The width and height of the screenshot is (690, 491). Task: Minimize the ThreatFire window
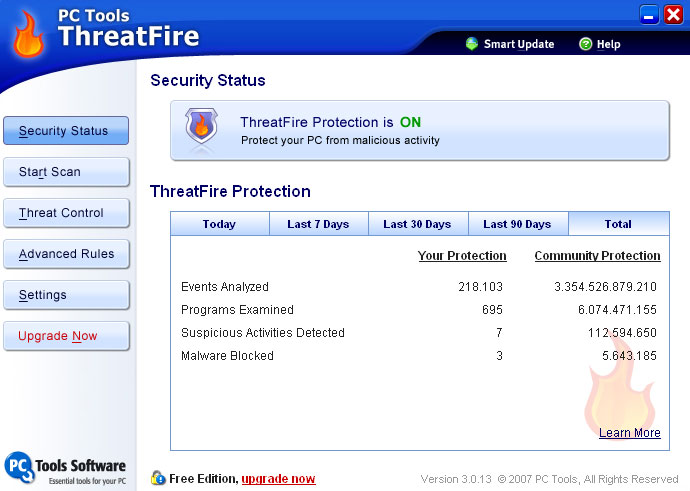click(x=649, y=14)
